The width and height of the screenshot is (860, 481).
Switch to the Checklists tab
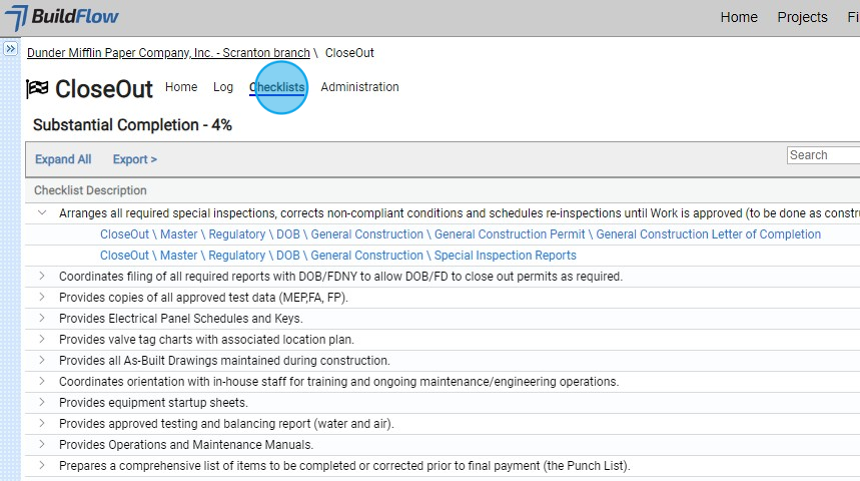tap(277, 87)
